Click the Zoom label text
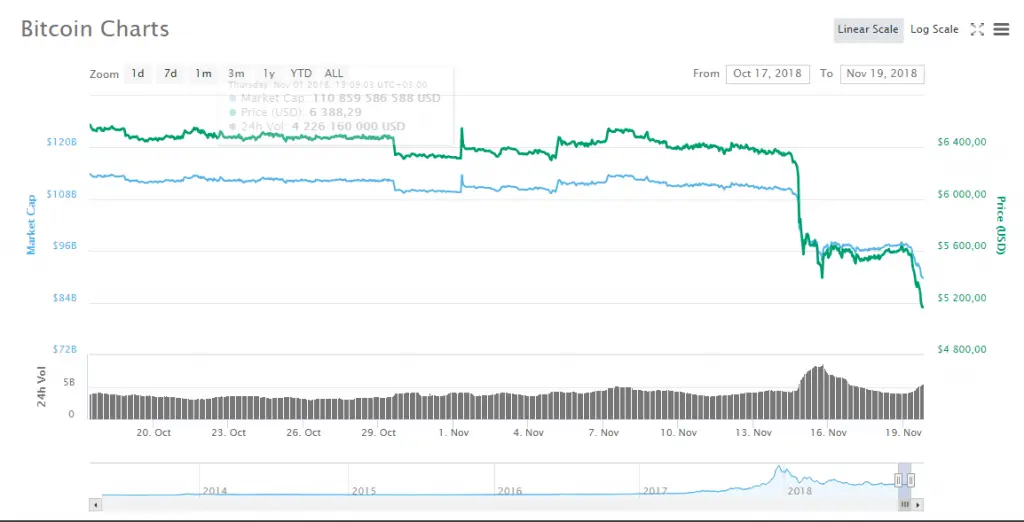The height and width of the screenshot is (522, 1024). coord(104,74)
